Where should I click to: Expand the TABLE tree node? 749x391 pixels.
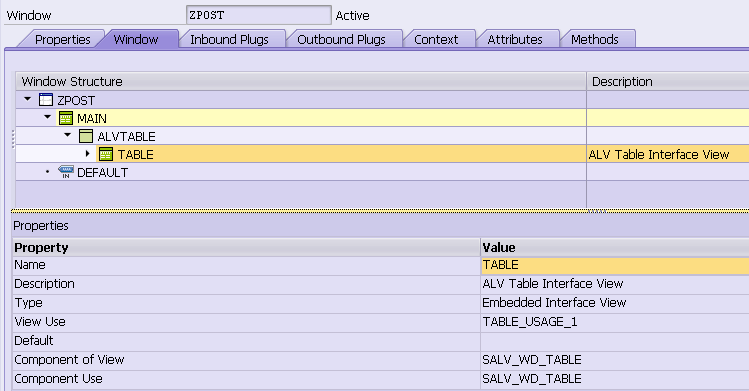[x=87, y=154]
